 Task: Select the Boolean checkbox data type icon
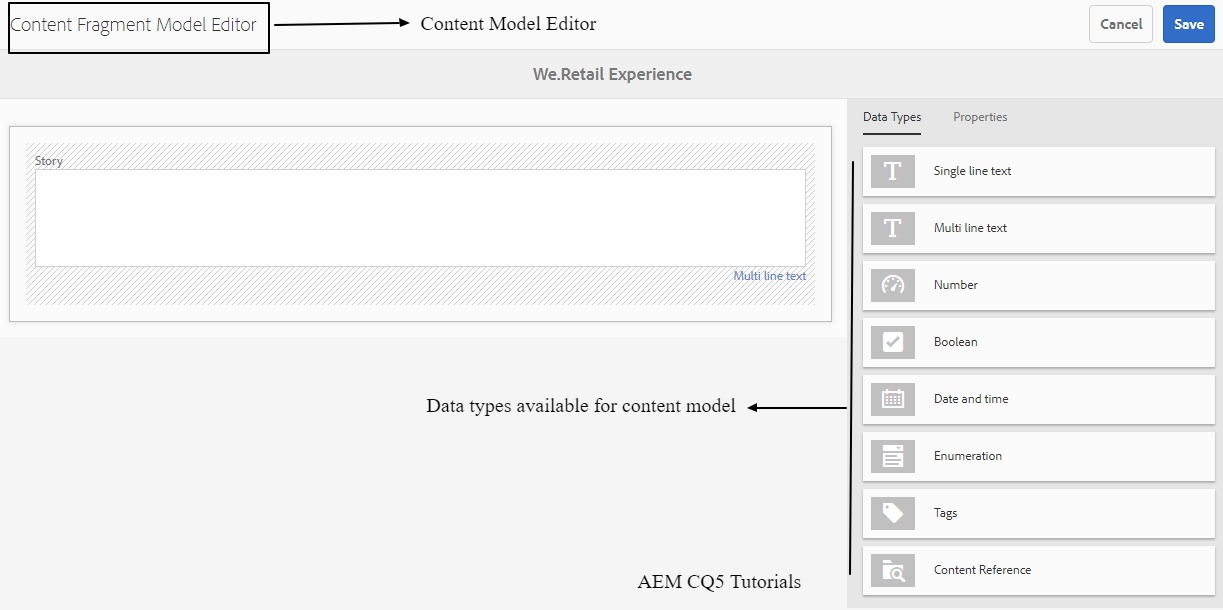[x=891, y=342]
